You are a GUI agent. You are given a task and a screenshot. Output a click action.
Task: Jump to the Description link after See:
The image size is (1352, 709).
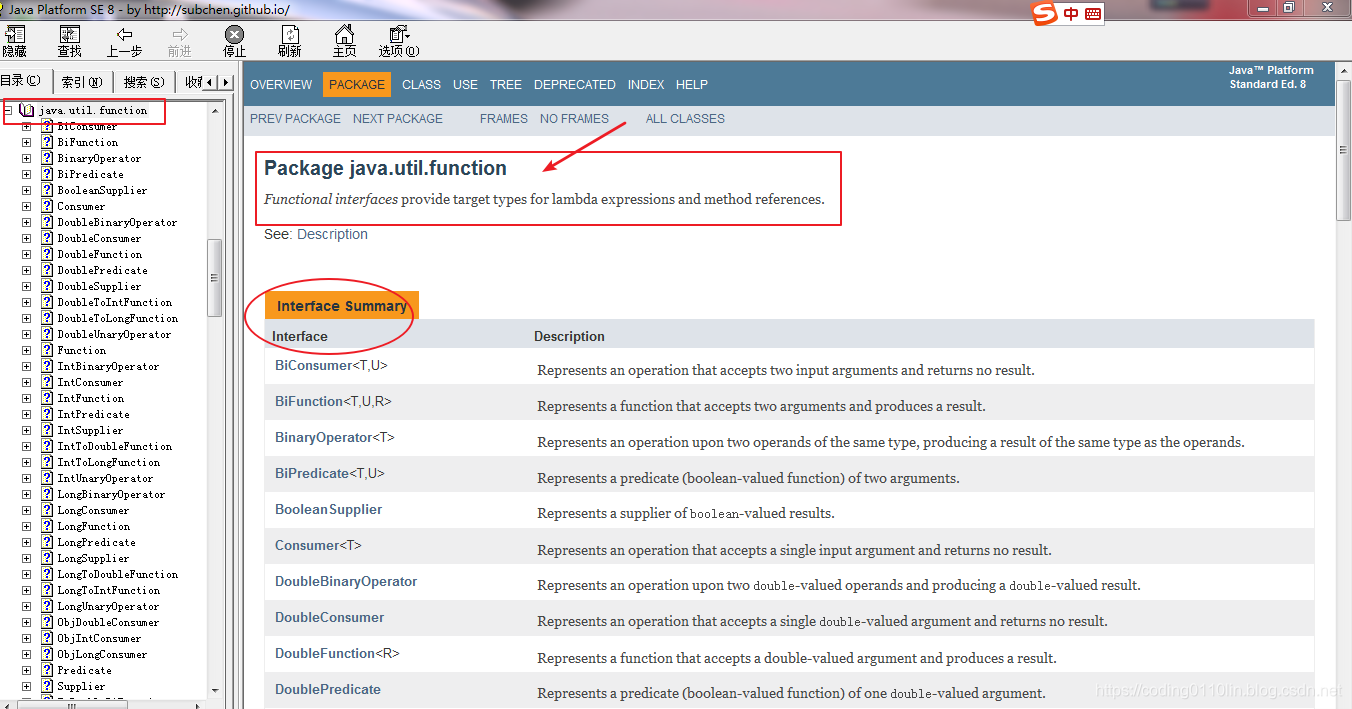click(332, 234)
